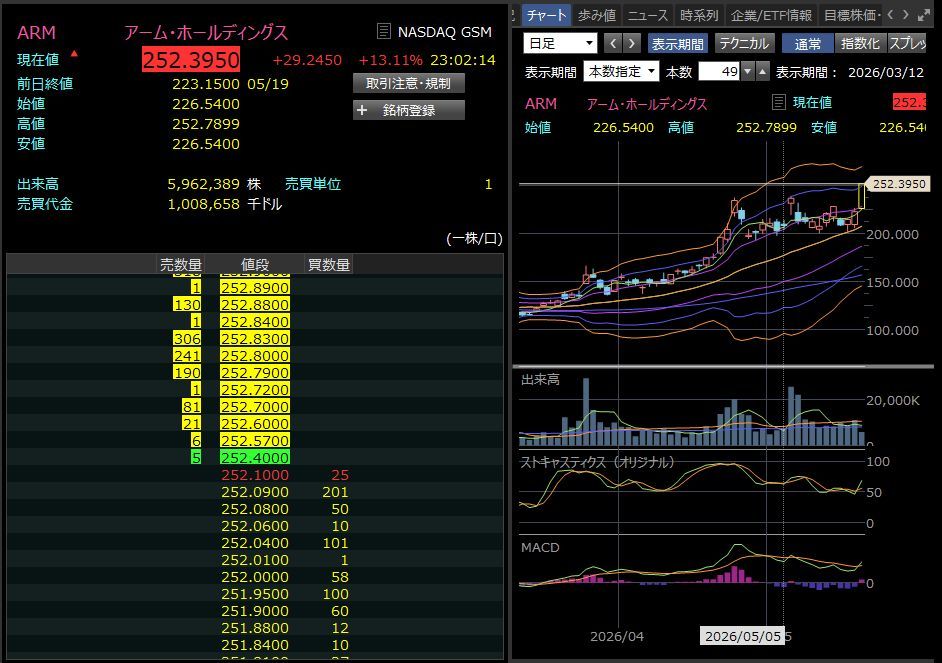
Task: Select bid price 252.0600
Action: pyautogui.click(x=255, y=526)
